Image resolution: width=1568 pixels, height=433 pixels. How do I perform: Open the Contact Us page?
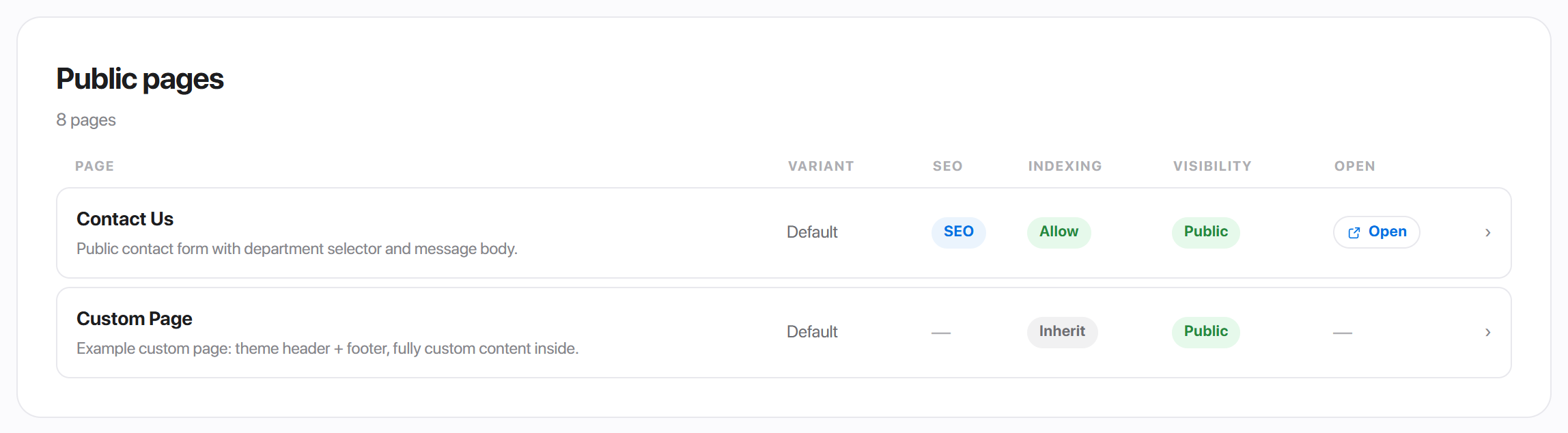coord(1376,232)
